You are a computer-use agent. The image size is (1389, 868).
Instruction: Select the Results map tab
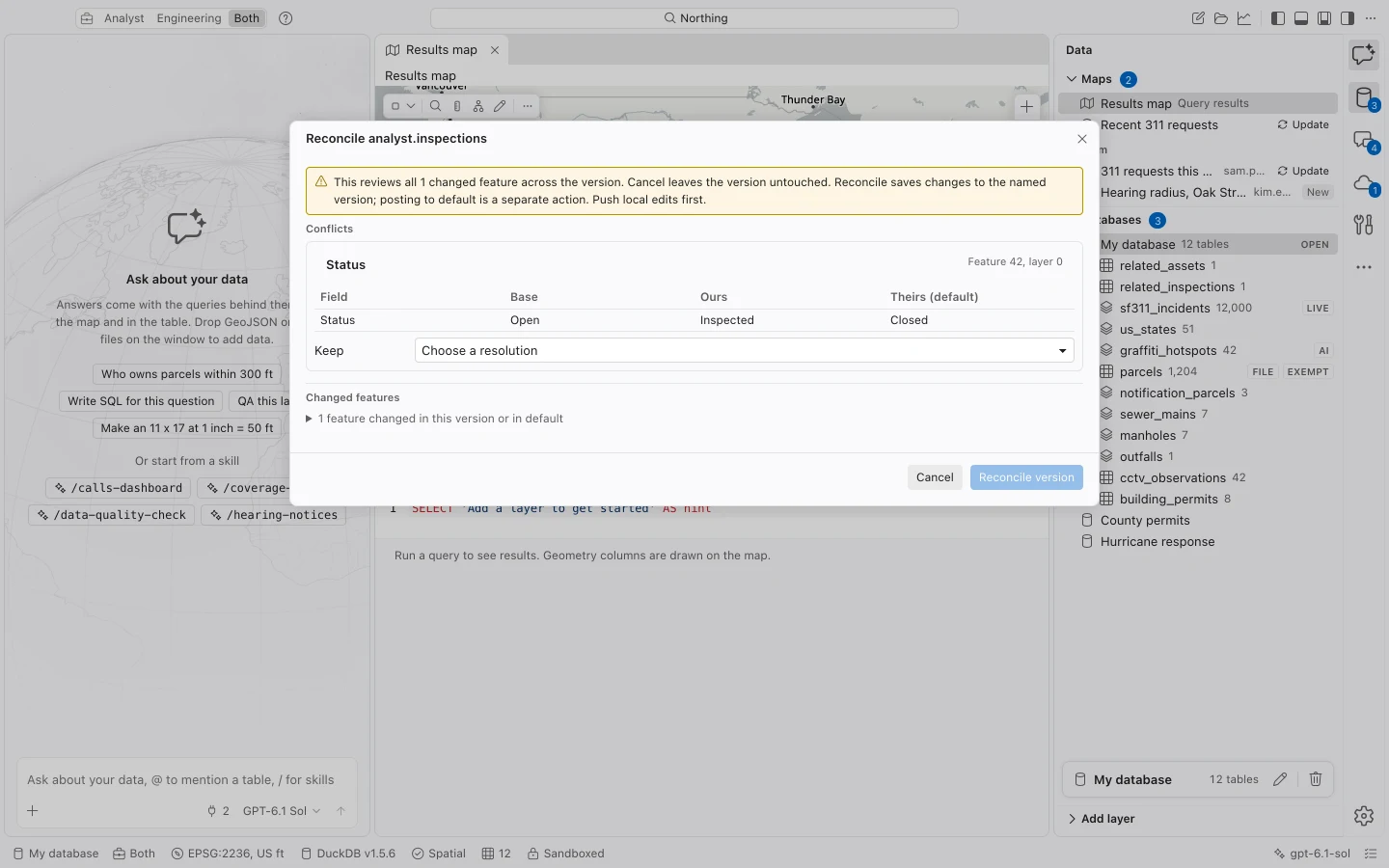(441, 50)
